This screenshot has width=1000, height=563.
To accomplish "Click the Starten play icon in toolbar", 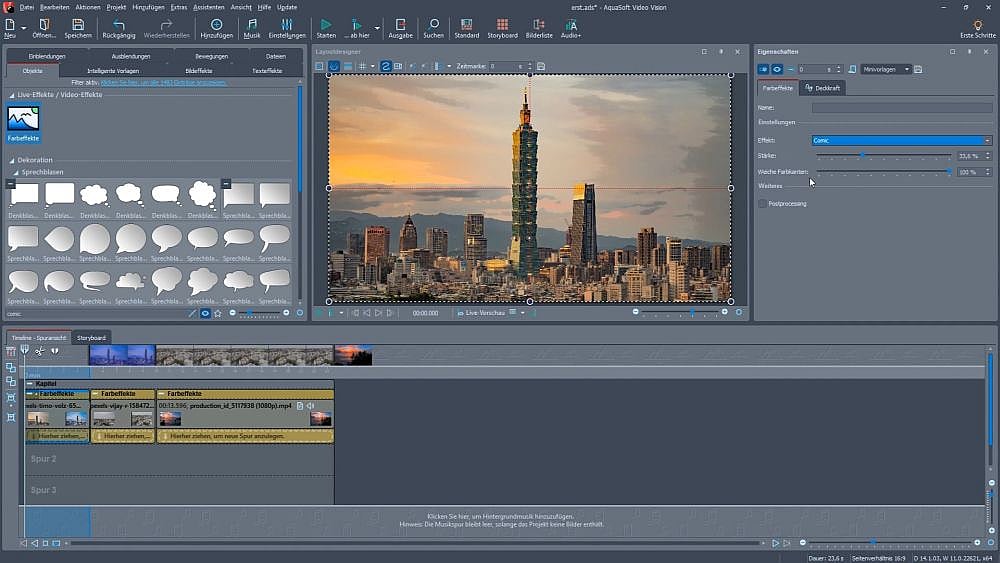I will pyautogui.click(x=326, y=24).
